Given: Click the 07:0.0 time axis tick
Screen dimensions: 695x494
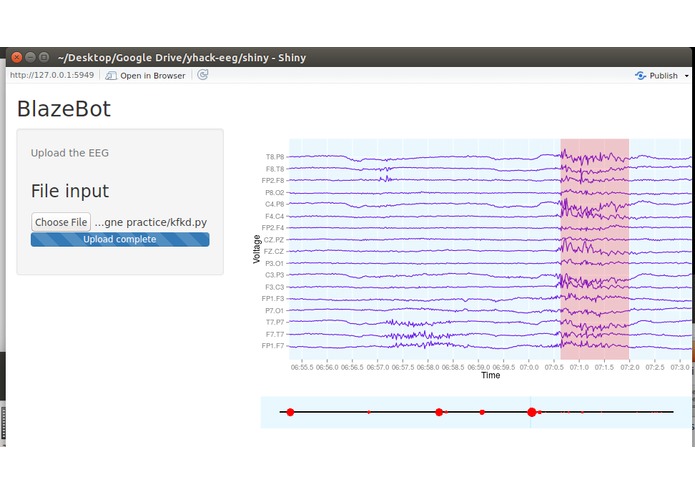Looking at the screenshot, I should pos(529,367).
